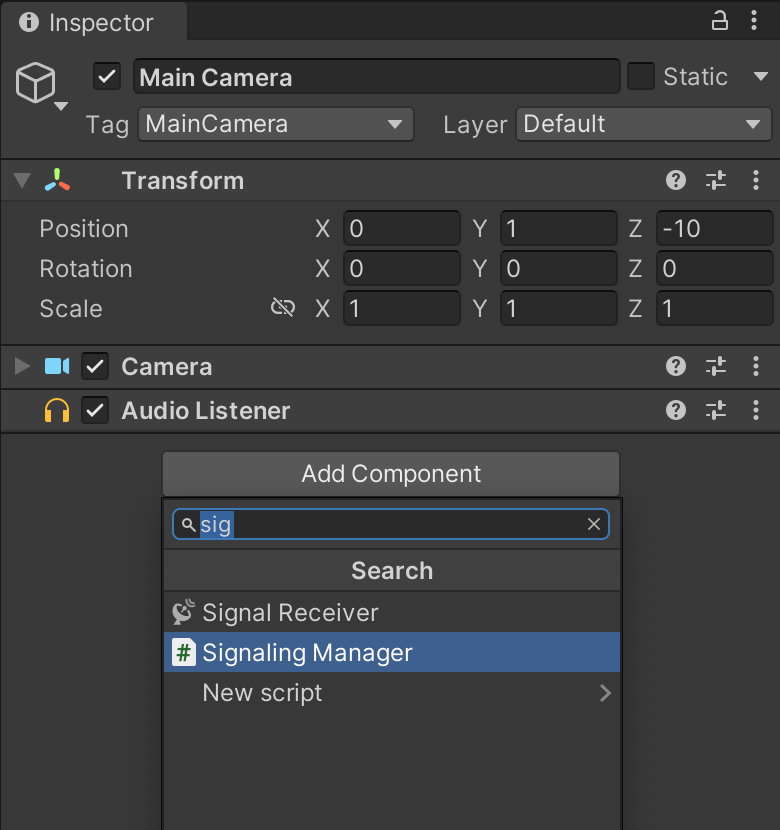Click the Rotation X value field
Image resolution: width=780 pixels, height=830 pixels.
pos(402,268)
